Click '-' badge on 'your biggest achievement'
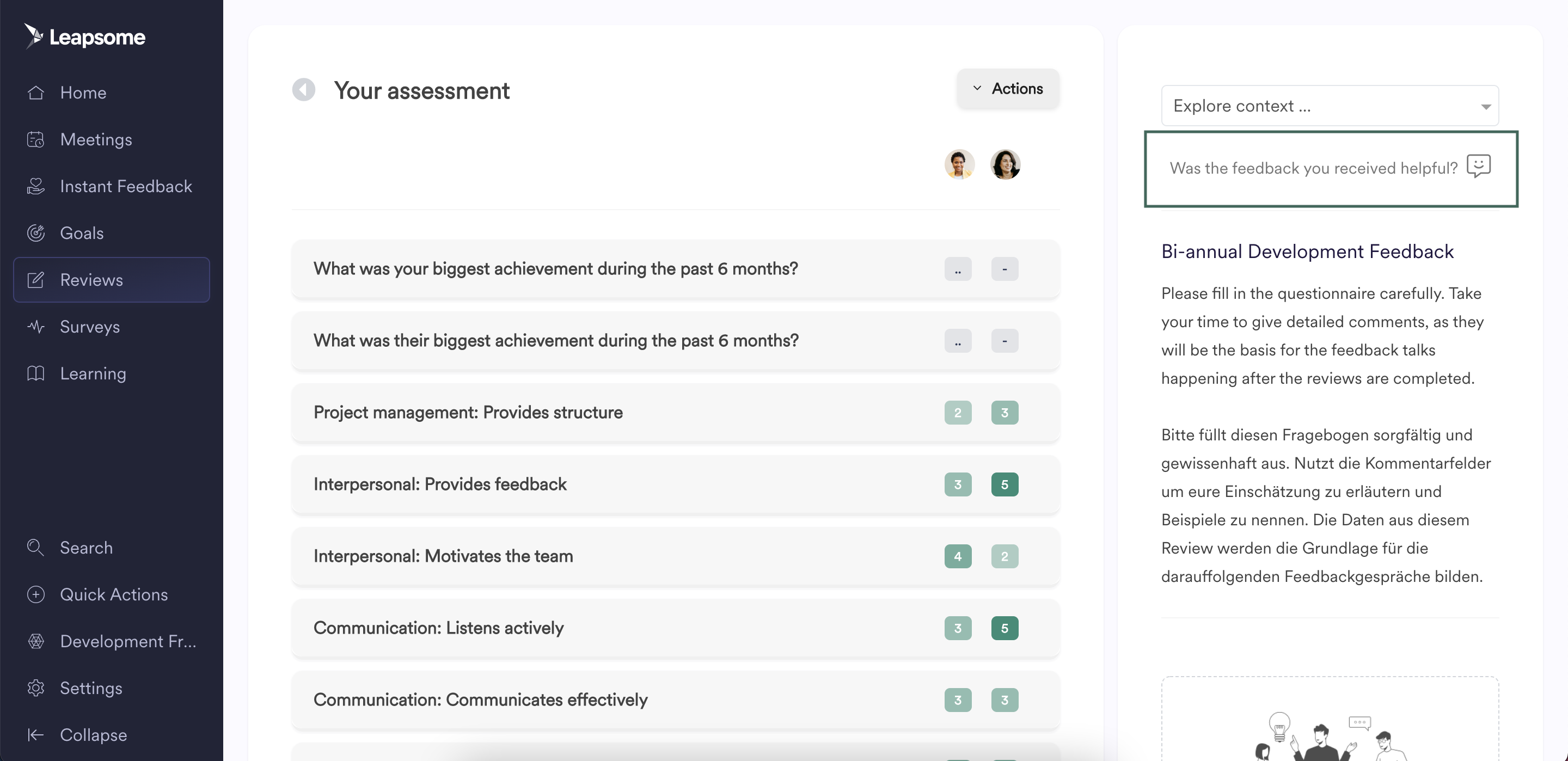This screenshot has height=761, width=1568. tap(1005, 269)
